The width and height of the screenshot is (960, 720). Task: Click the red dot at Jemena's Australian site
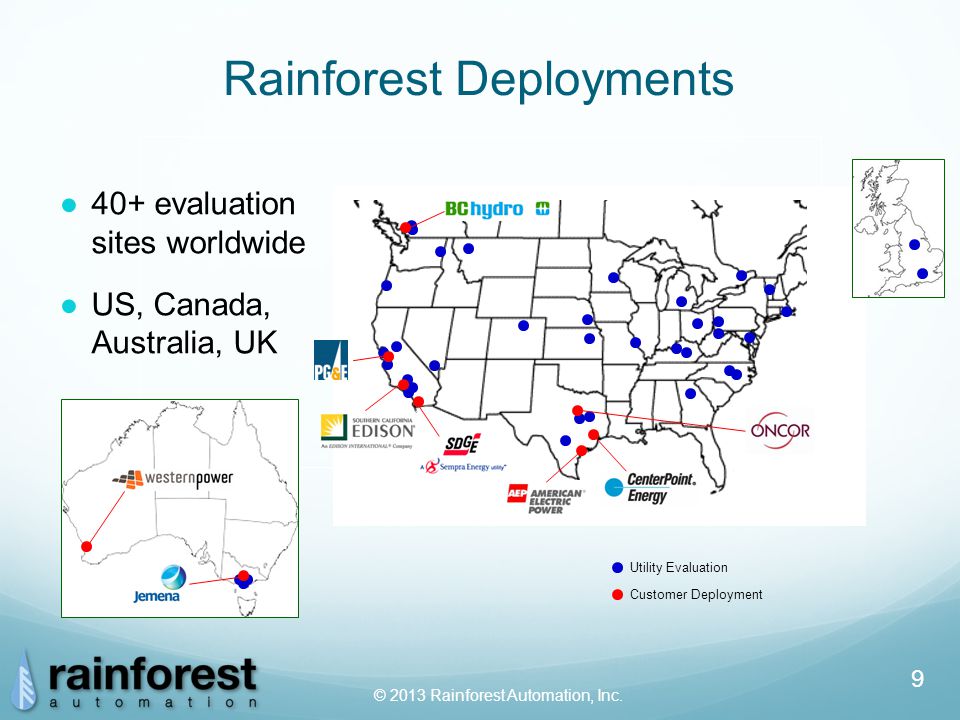coord(243,576)
